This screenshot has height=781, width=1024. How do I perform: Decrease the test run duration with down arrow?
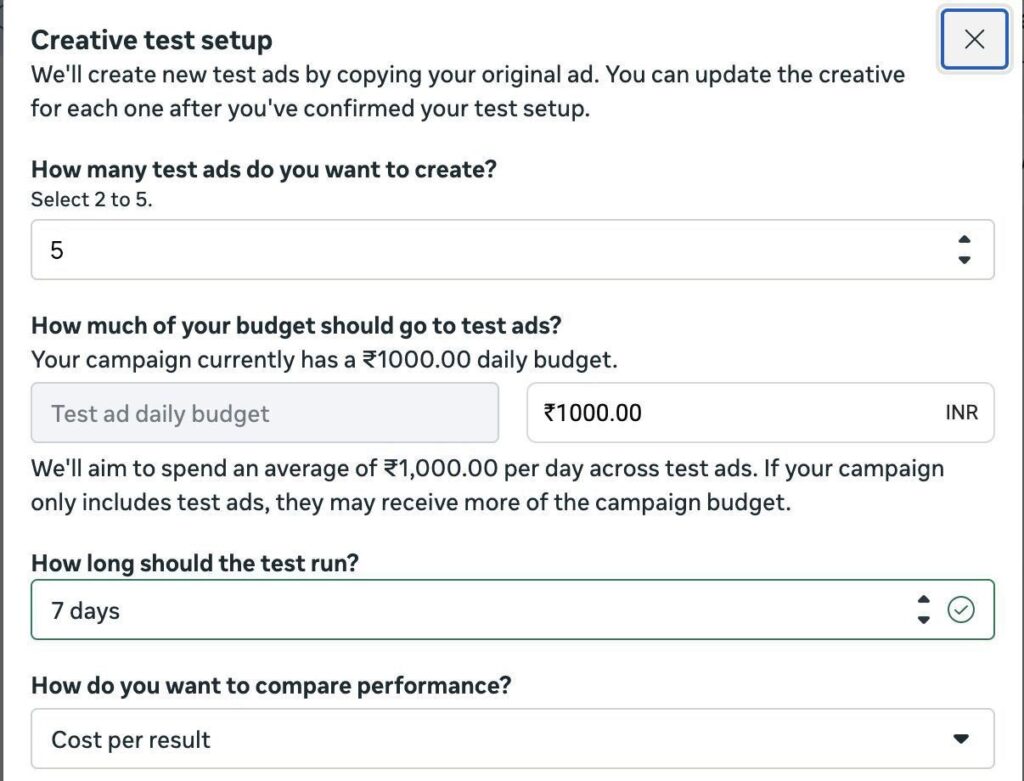pyautogui.click(x=923, y=620)
